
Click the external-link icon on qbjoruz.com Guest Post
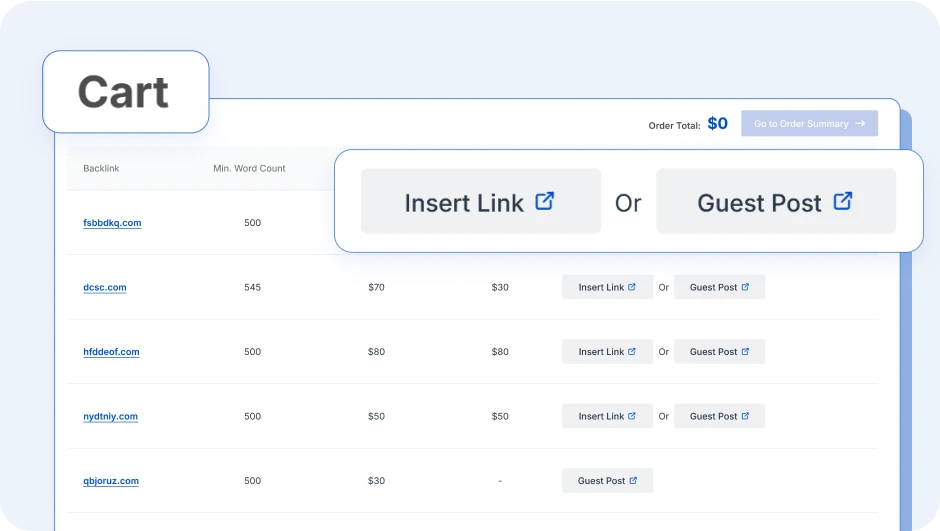633,481
